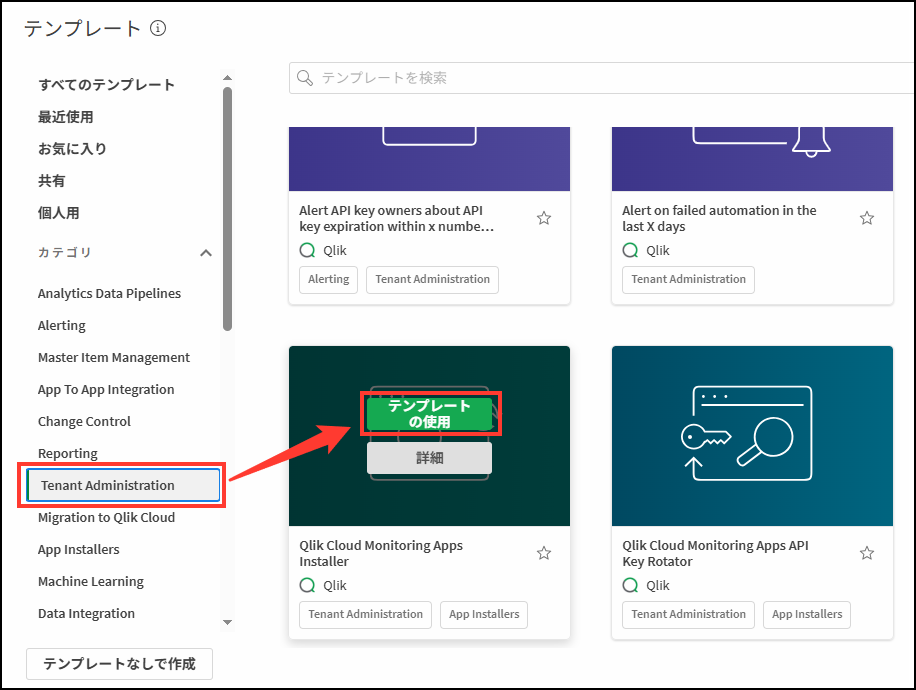Click sidebar scroll up arrow

pos(227,78)
